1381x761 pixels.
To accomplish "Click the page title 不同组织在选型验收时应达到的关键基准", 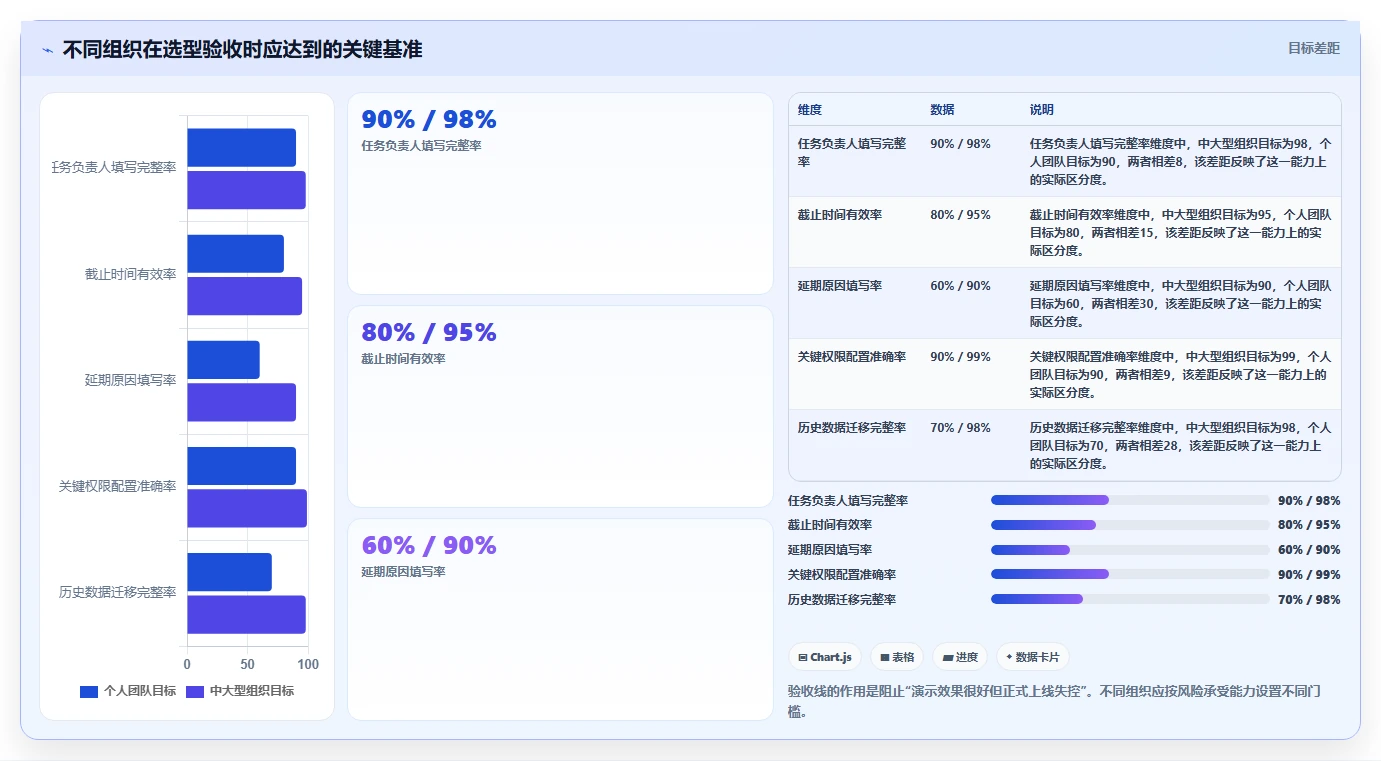I will coord(242,49).
